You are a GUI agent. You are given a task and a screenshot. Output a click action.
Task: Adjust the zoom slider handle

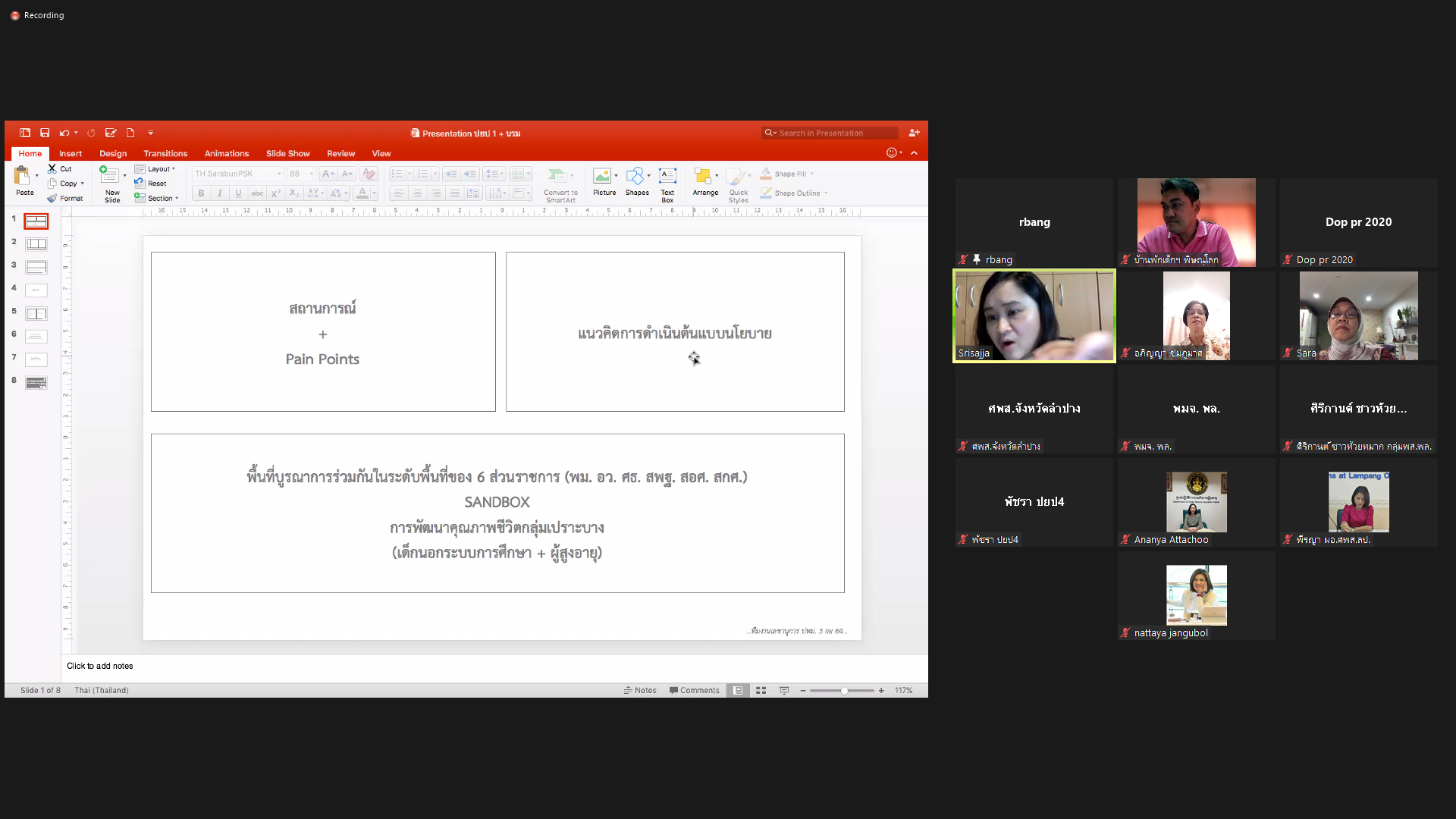point(844,690)
